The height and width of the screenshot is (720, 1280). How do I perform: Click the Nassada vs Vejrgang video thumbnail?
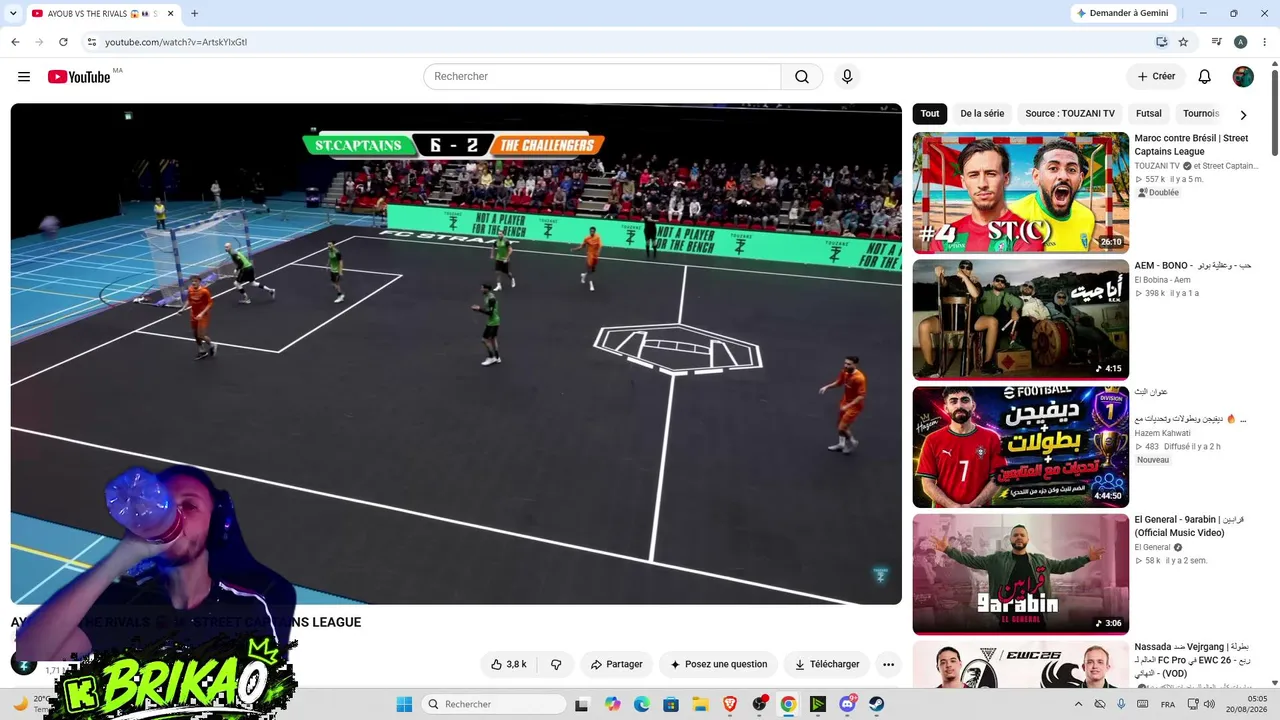tap(1020, 665)
